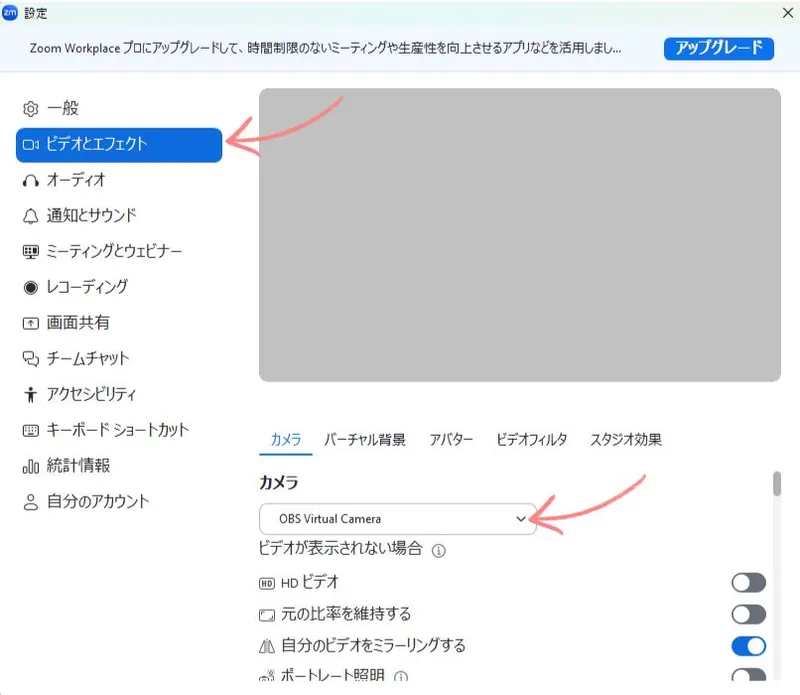Screen dimensions: 800x695
Task: Open キーボード ショートカット settings
Action: [x=117, y=430]
